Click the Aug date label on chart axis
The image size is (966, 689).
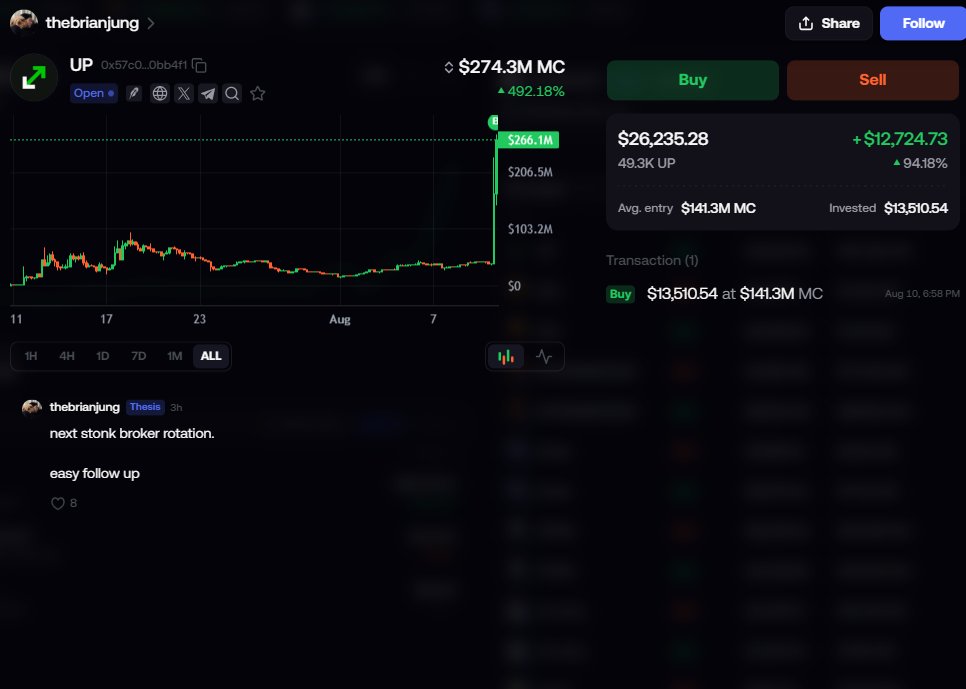point(339,319)
